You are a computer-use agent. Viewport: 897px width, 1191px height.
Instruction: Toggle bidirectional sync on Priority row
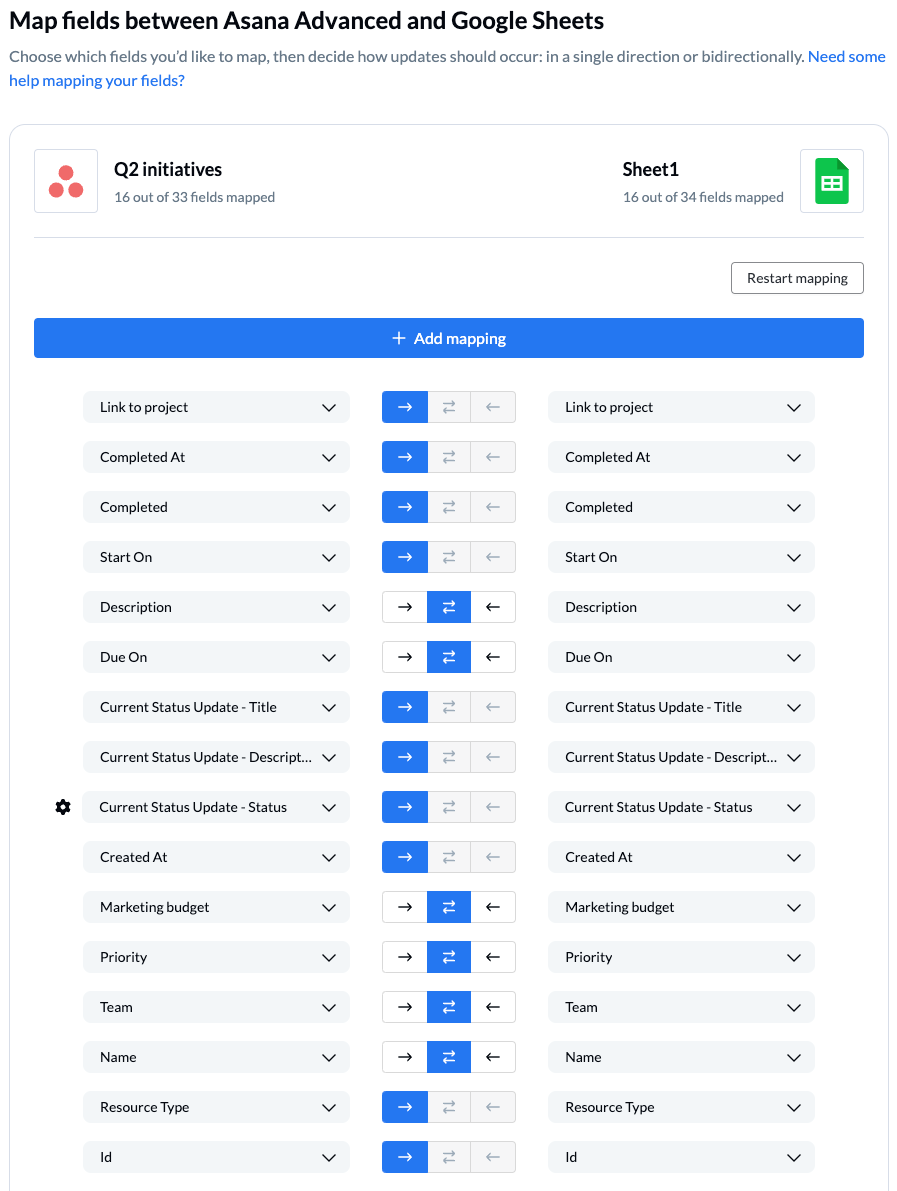click(x=449, y=957)
